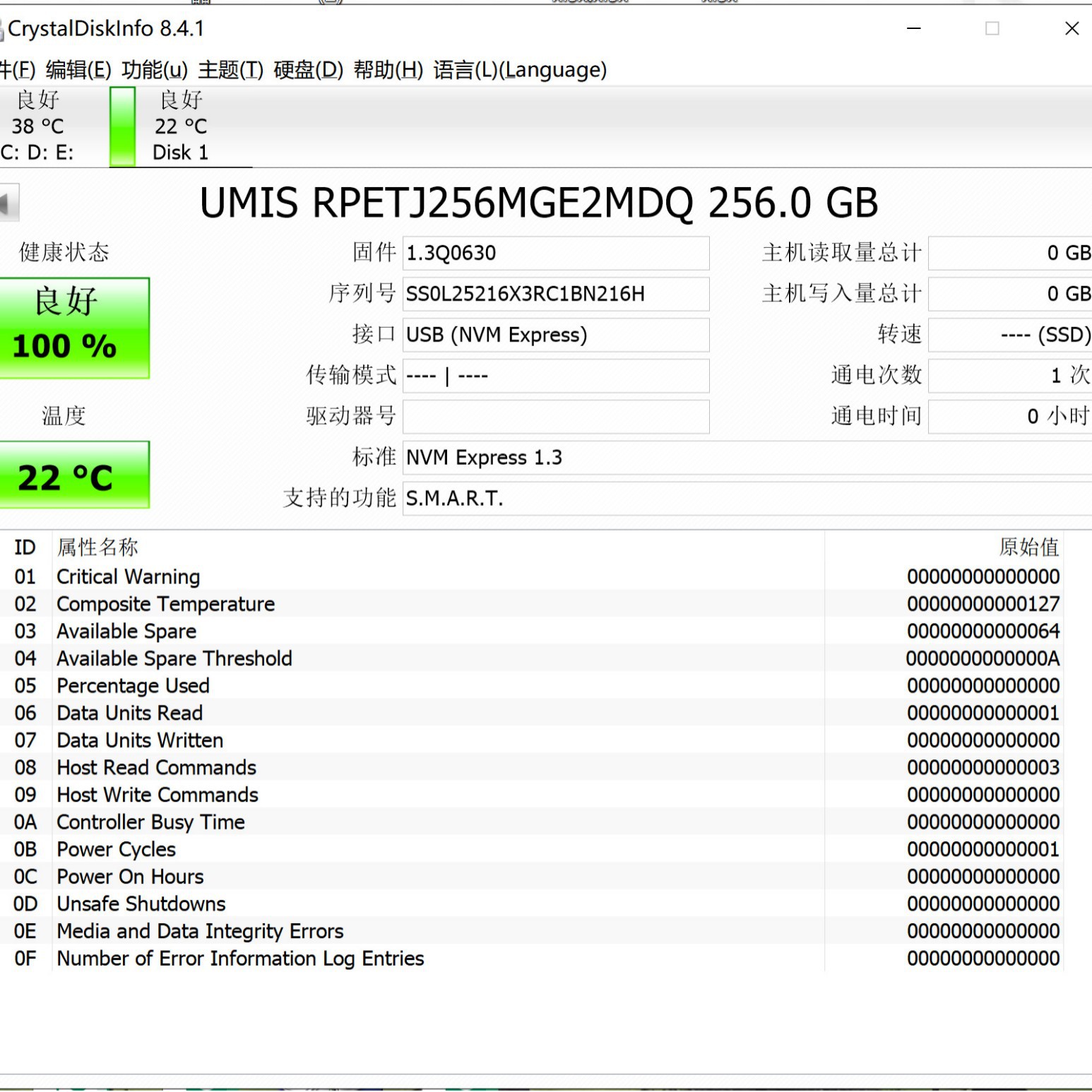This screenshot has width=1092, height=1092.
Task: Select the Number of Error Information Log Entries row
Action: [x=531, y=959]
